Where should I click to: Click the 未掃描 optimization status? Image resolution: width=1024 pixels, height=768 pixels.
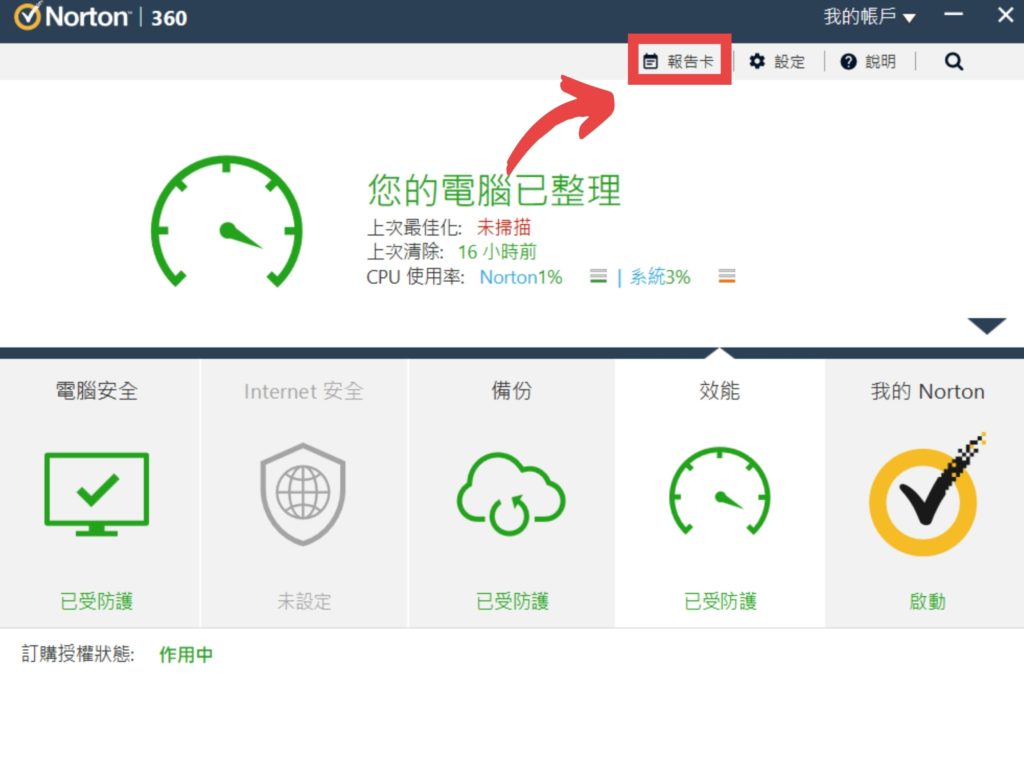pyautogui.click(x=504, y=227)
